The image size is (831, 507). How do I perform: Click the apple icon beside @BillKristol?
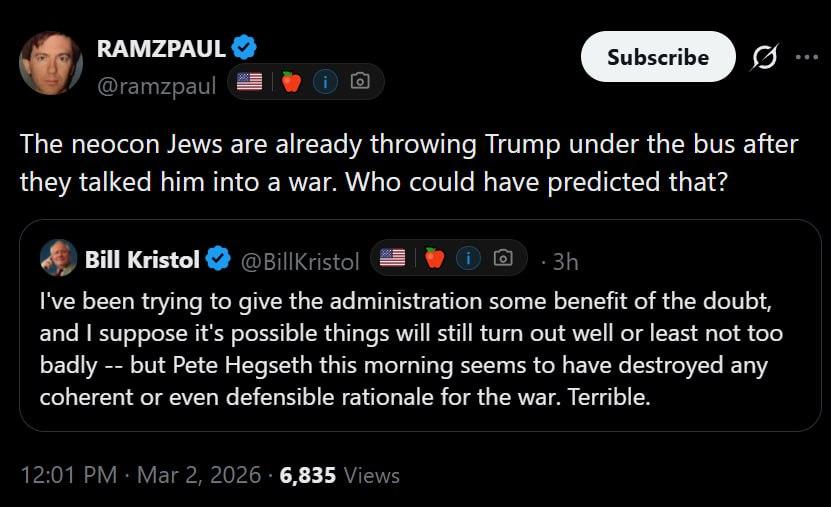434,258
